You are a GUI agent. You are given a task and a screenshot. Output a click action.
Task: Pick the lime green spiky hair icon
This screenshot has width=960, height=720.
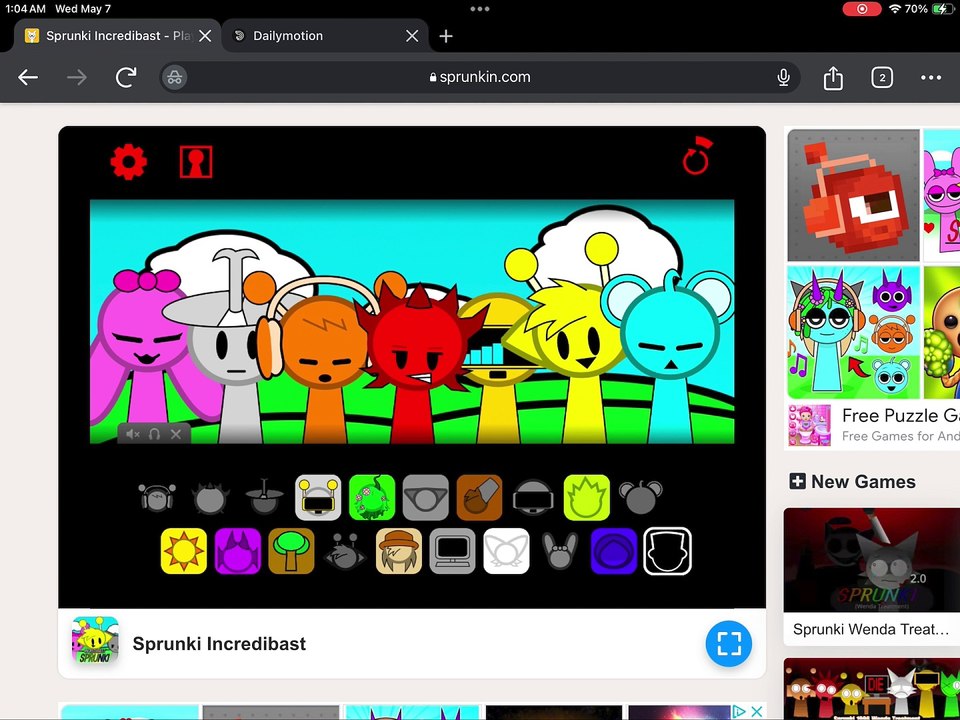click(587, 497)
